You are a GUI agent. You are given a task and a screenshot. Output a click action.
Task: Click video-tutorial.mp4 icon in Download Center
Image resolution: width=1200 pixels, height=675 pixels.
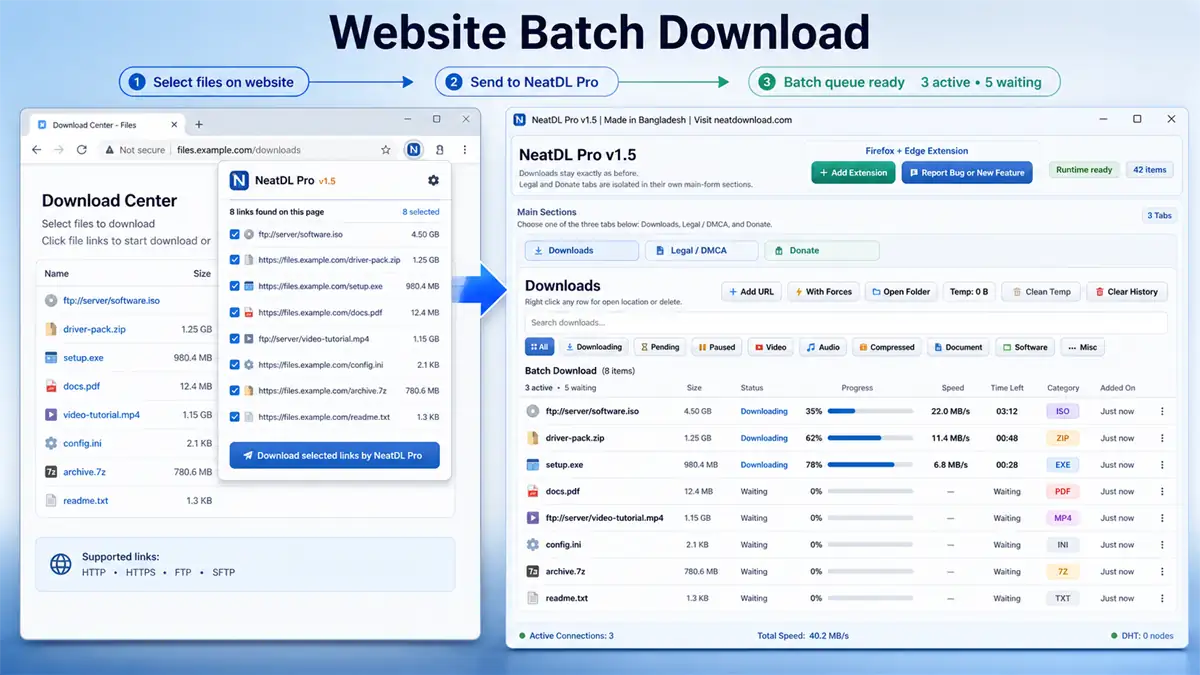51,414
